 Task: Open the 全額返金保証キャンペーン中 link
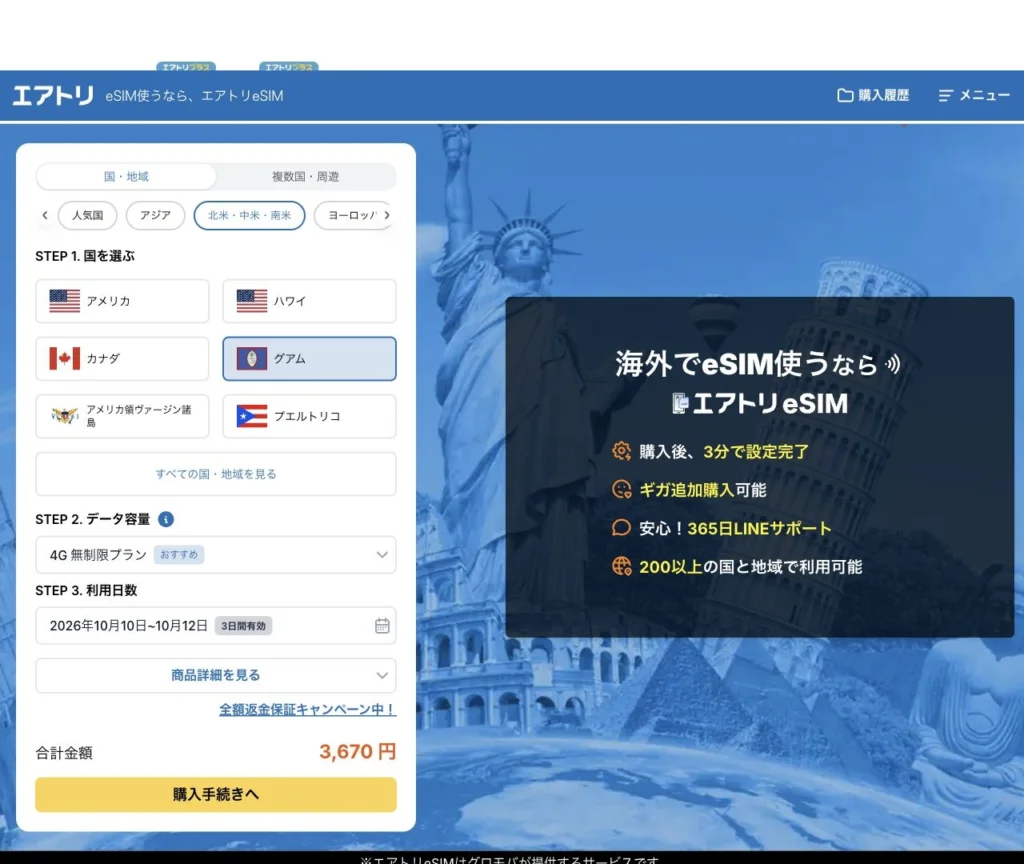pos(308,709)
